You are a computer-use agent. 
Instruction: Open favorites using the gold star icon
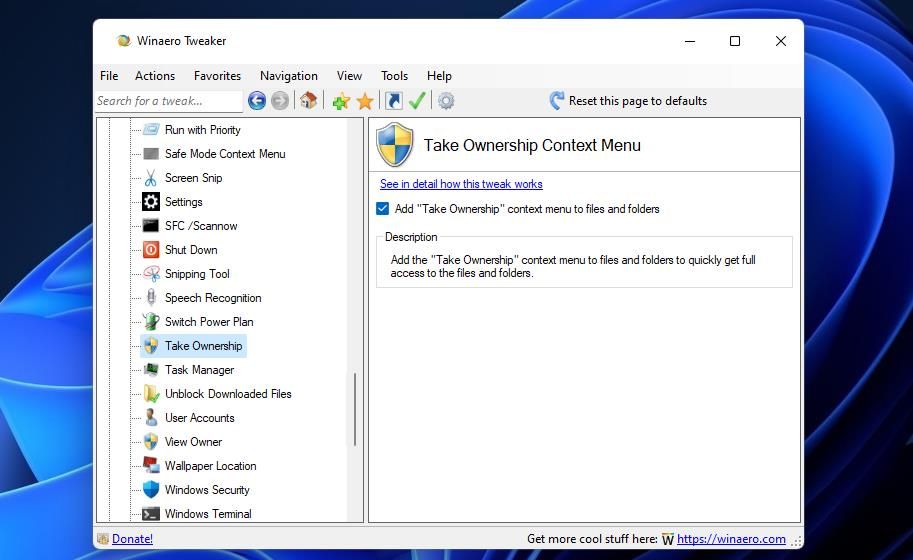[x=365, y=101]
